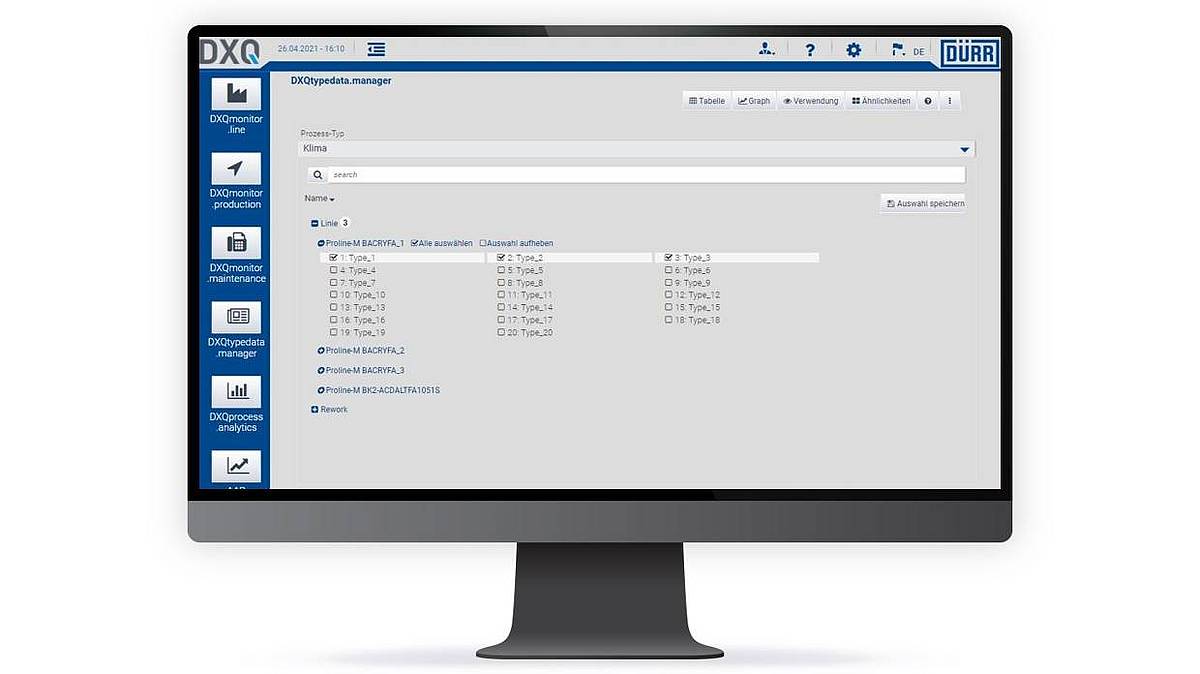Check the 4: Type_4 checkbox
This screenshot has width=1200, height=674.
pyautogui.click(x=333, y=271)
